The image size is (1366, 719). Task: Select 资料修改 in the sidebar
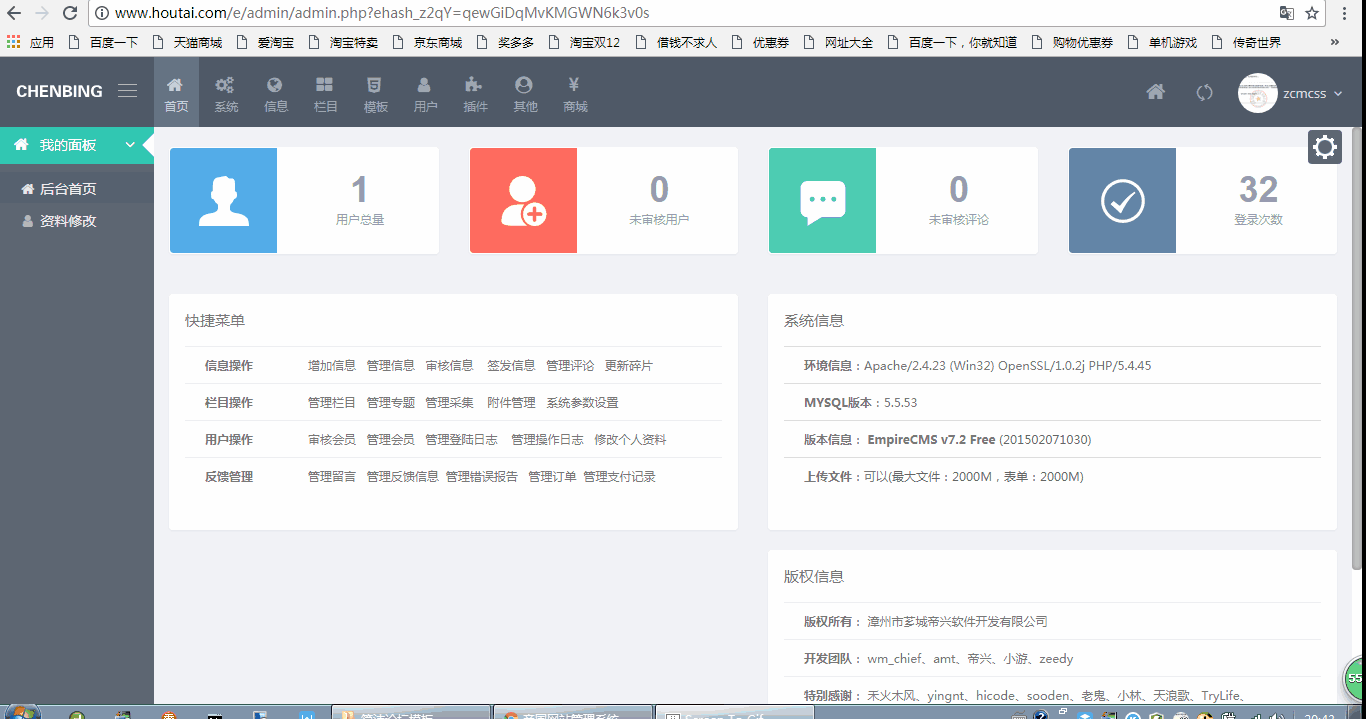77,221
